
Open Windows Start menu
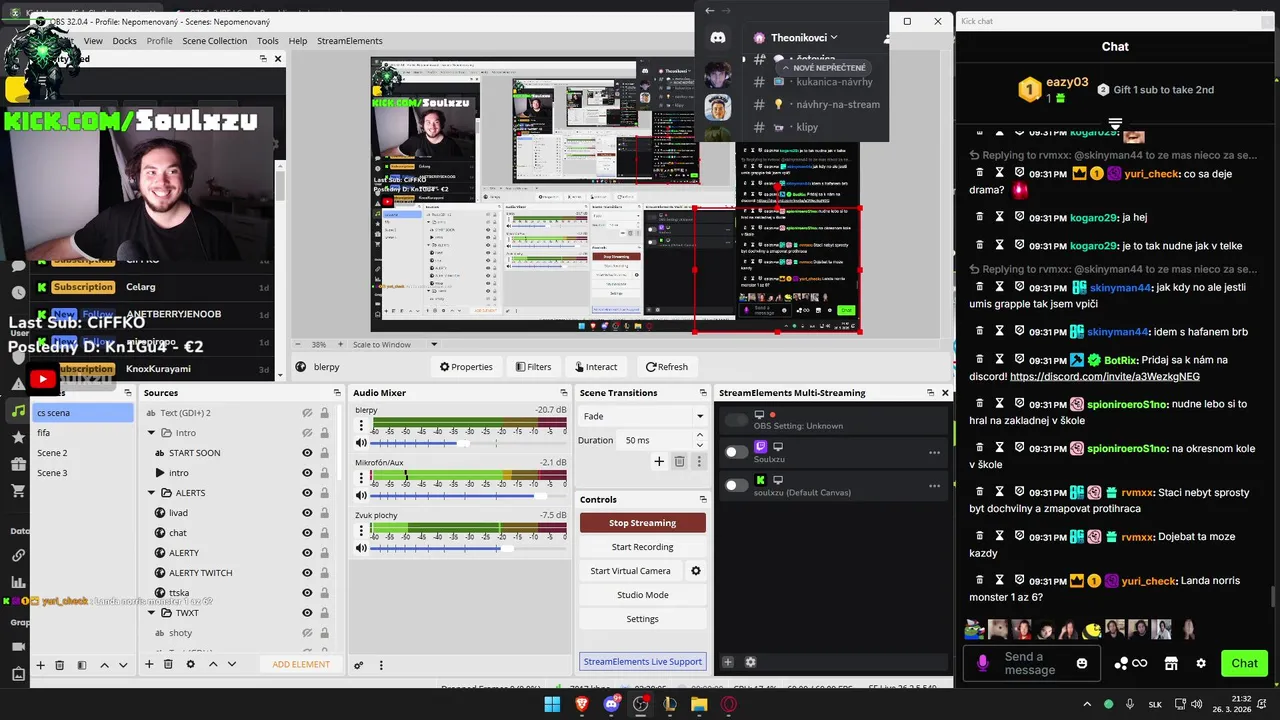552,704
